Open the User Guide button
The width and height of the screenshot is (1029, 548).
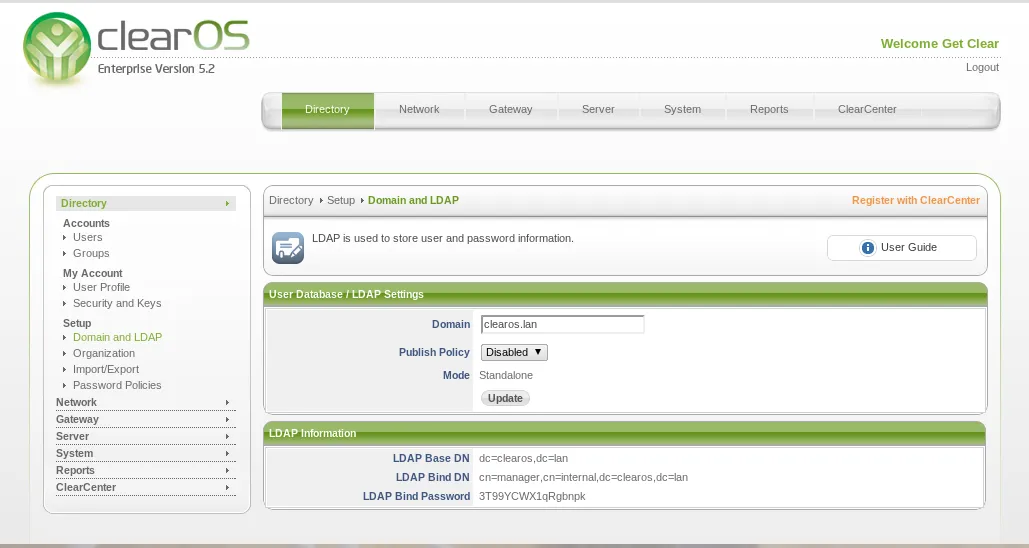coord(902,247)
